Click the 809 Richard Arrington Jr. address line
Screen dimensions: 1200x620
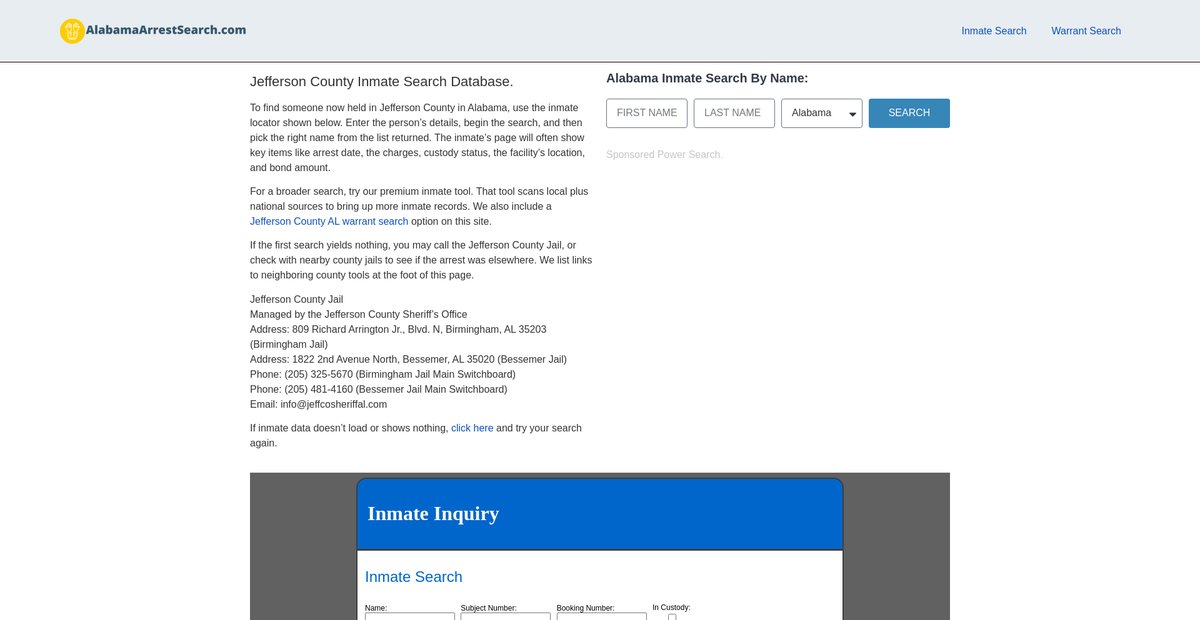398,336
